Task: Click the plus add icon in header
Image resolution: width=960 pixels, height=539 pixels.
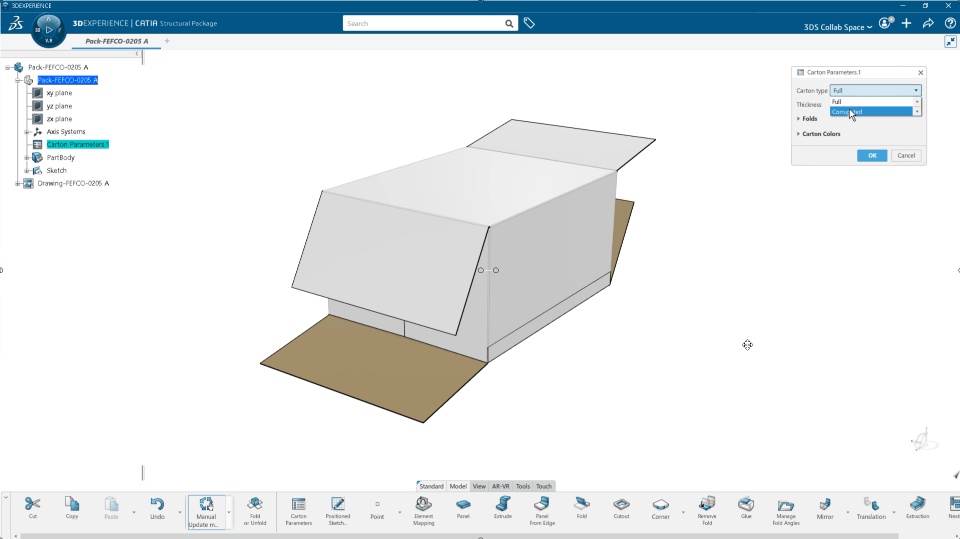Action: coord(906,23)
